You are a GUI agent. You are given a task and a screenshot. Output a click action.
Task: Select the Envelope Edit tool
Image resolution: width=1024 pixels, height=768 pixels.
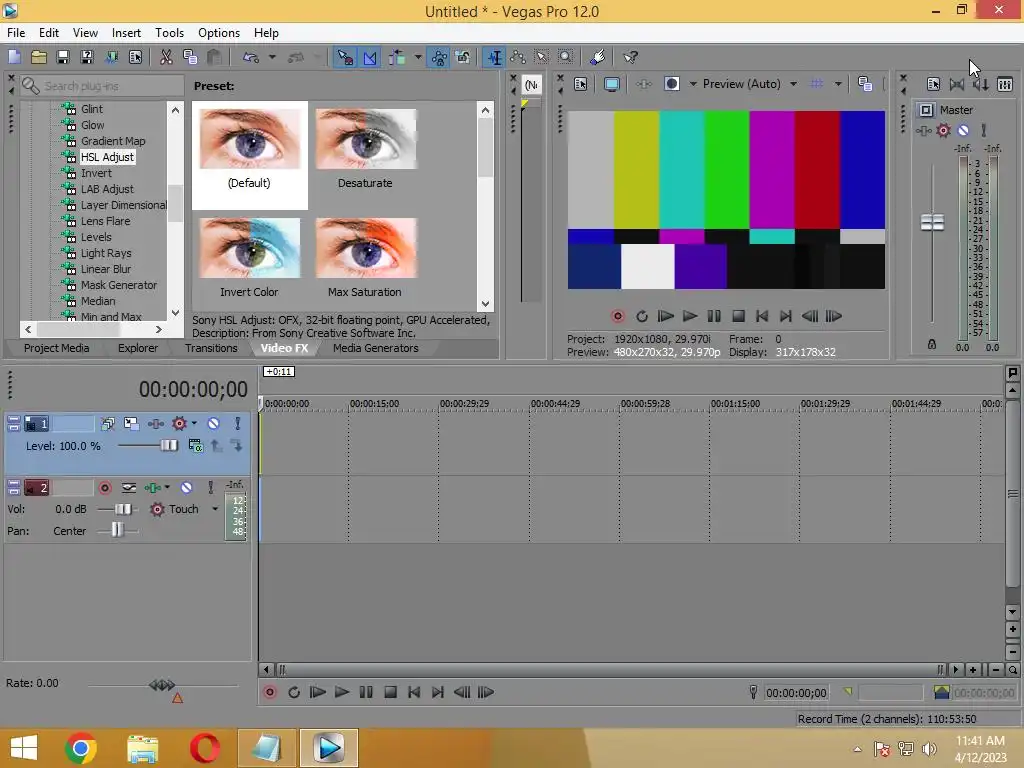pyautogui.click(x=519, y=57)
